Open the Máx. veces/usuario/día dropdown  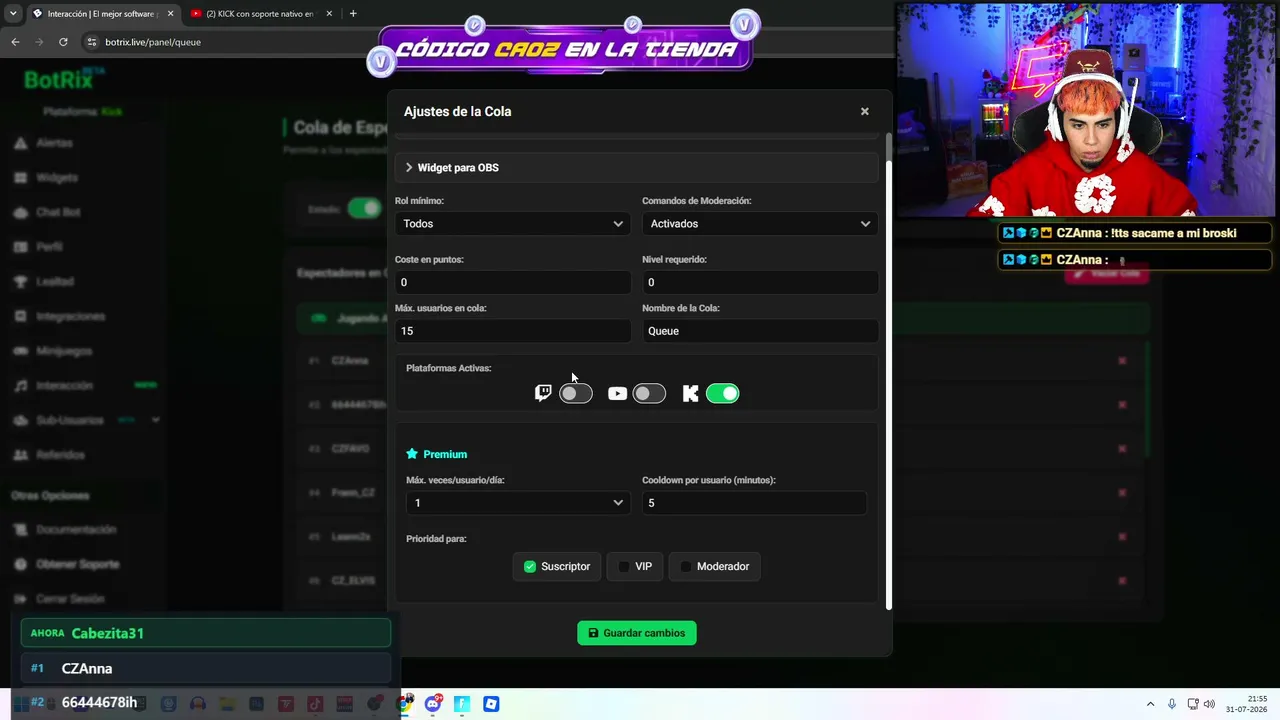(517, 503)
